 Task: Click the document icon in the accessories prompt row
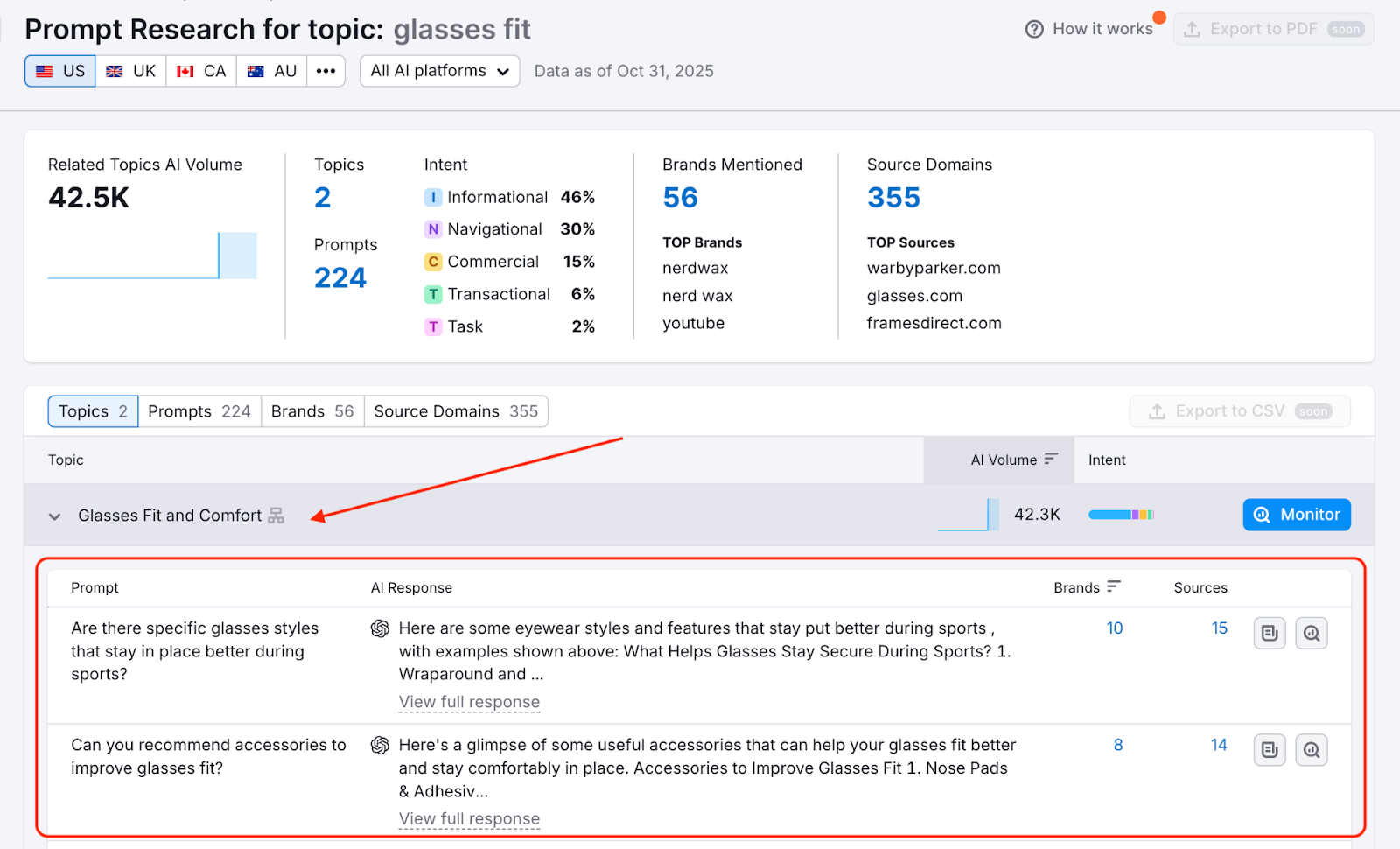point(1270,750)
